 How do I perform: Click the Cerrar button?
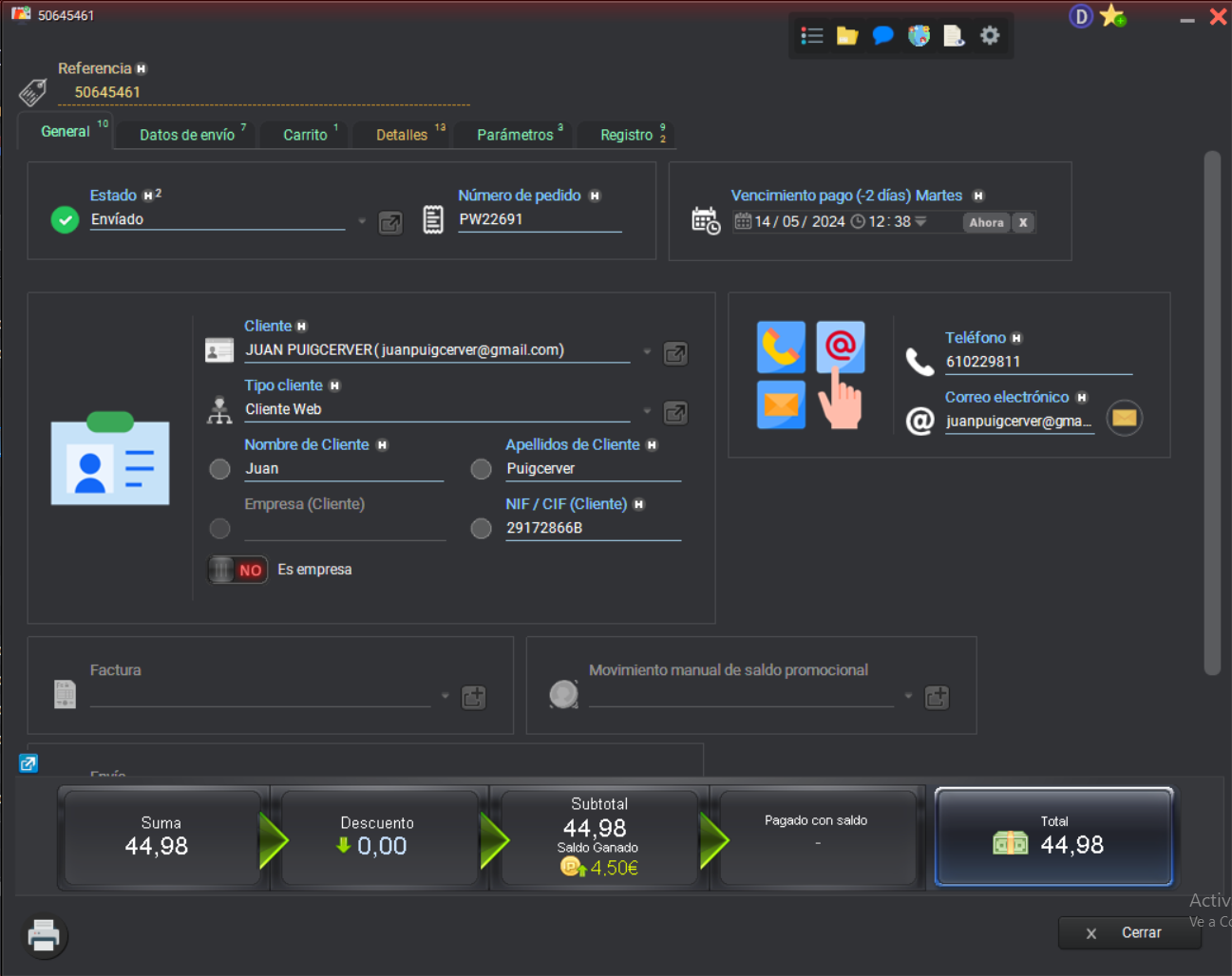(1129, 933)
